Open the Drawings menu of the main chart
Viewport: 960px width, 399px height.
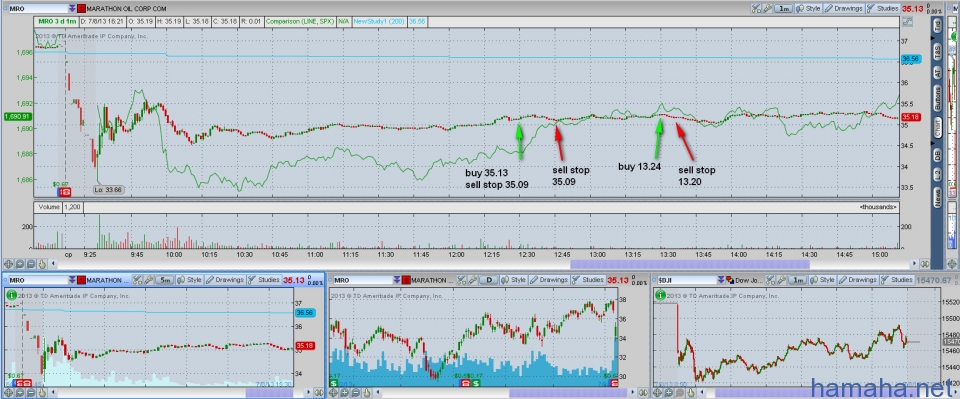tap(844, 9)
